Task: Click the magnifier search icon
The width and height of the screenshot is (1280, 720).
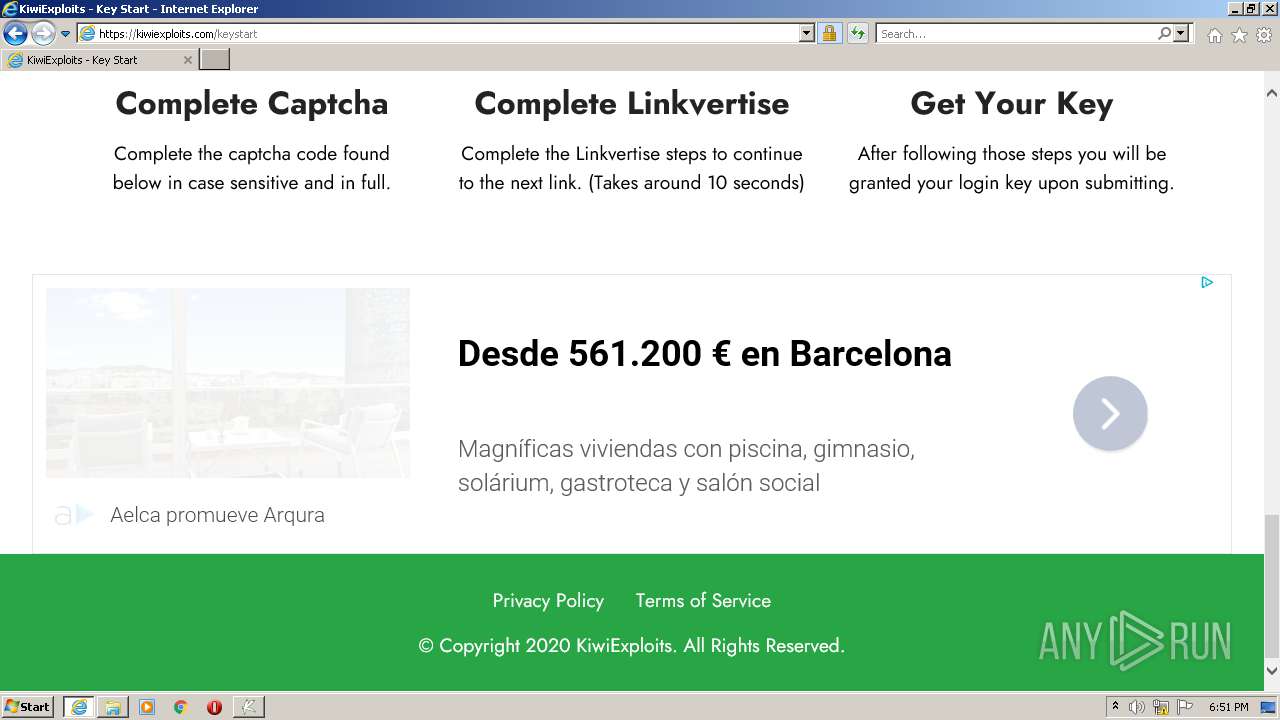Action: point(1164,34)
